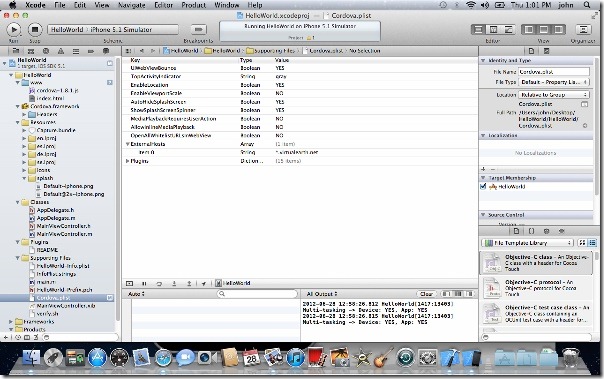
Task: Collapse the splash folder
Action: tap(24, 178)
